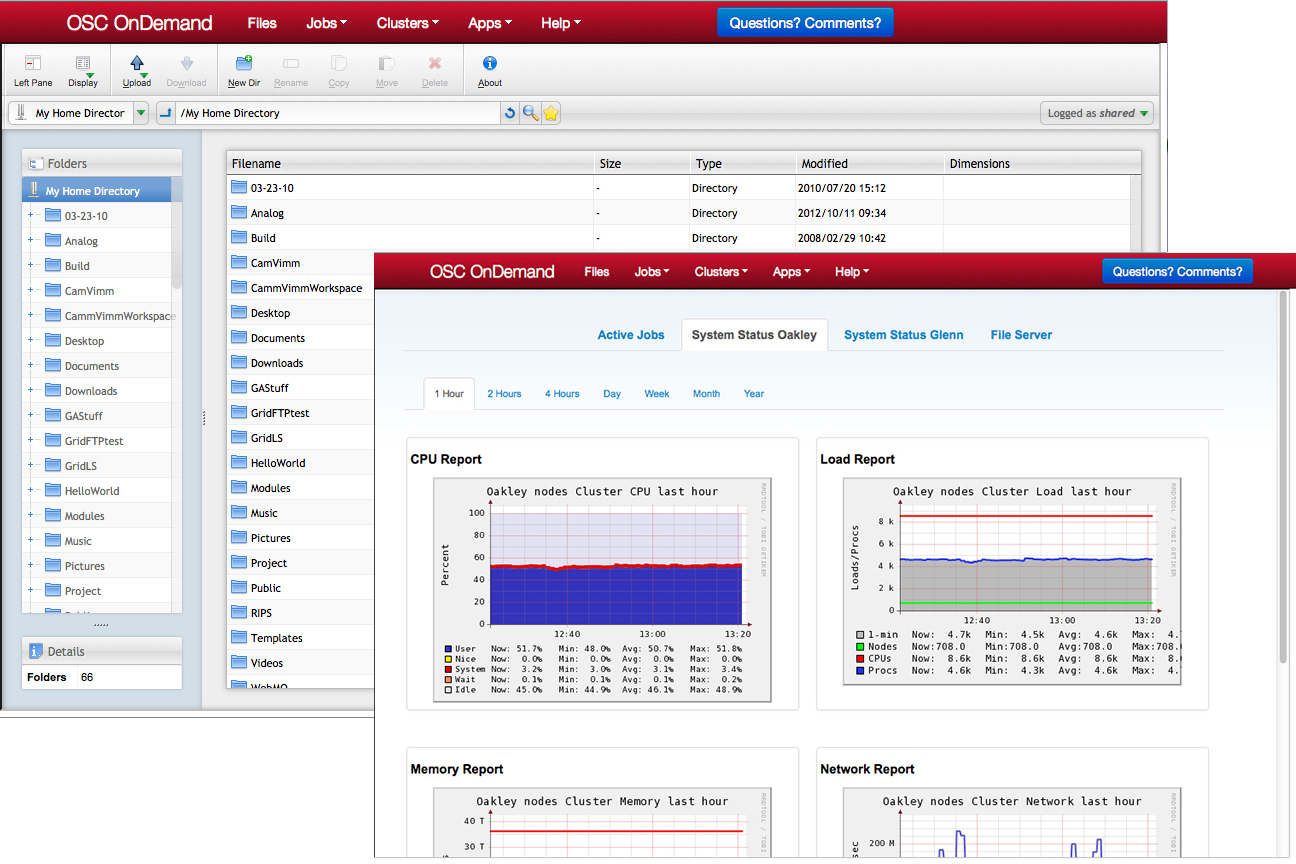Expand the Documents tree node

[30, 365]
